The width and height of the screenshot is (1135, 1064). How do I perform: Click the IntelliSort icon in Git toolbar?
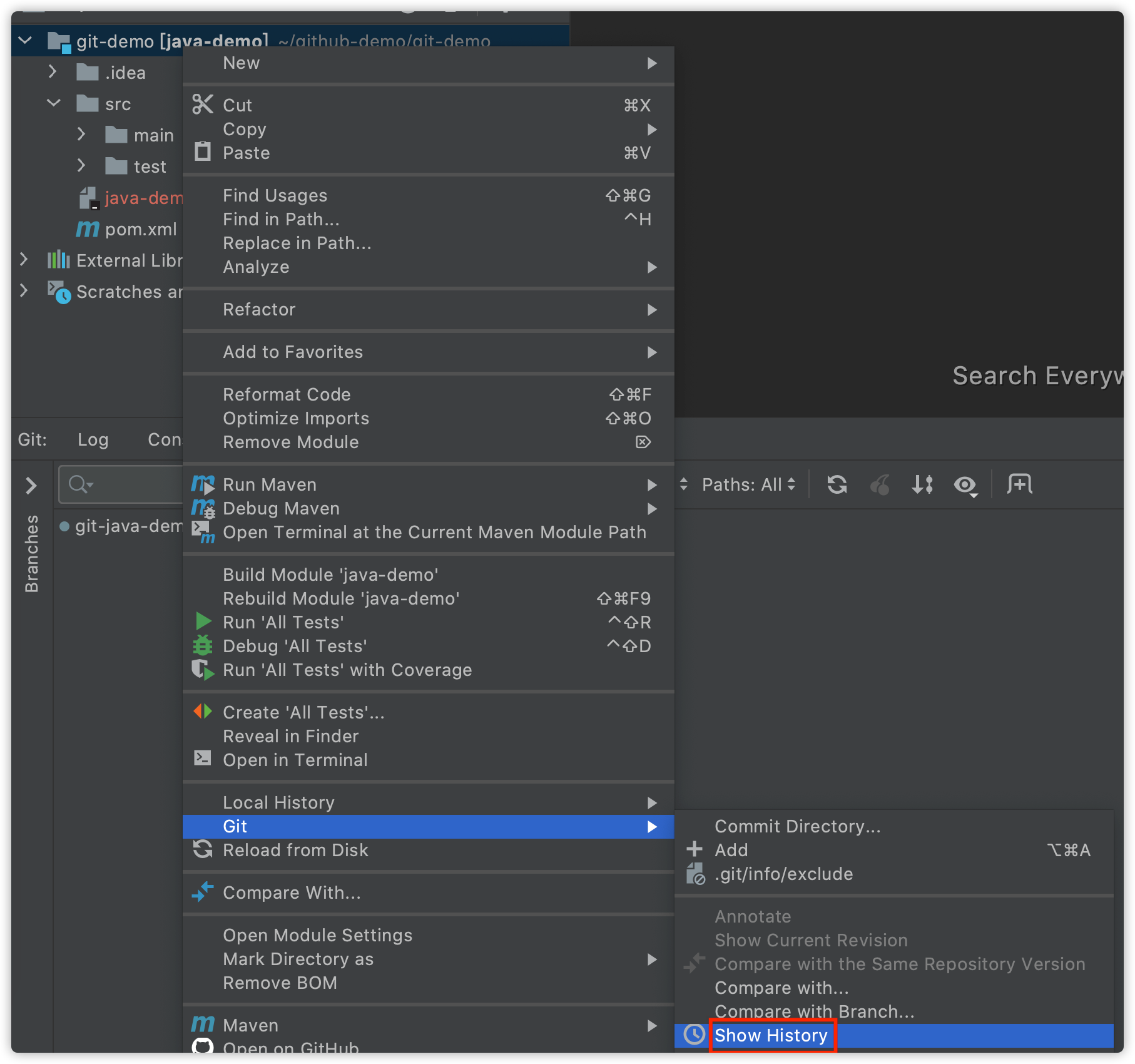(x=922, y=484)
